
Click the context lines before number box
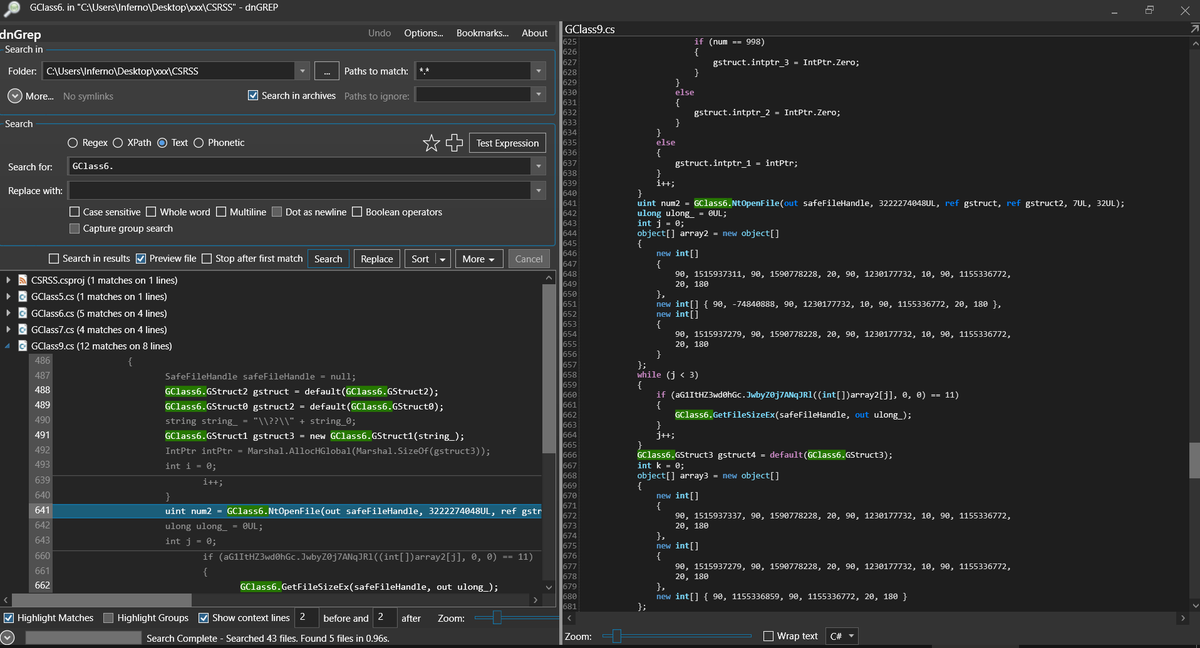(306, 618)
